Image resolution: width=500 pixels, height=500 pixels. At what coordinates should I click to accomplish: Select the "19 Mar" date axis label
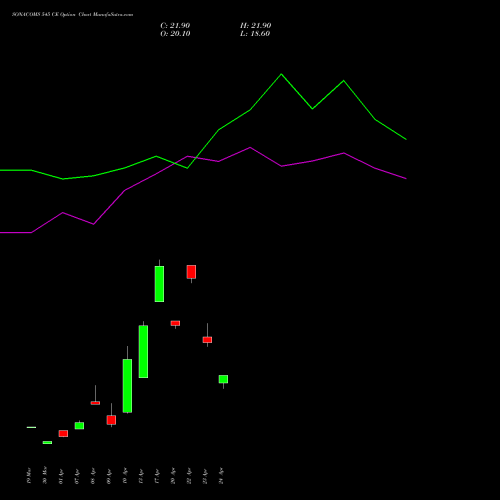[29, 476]
